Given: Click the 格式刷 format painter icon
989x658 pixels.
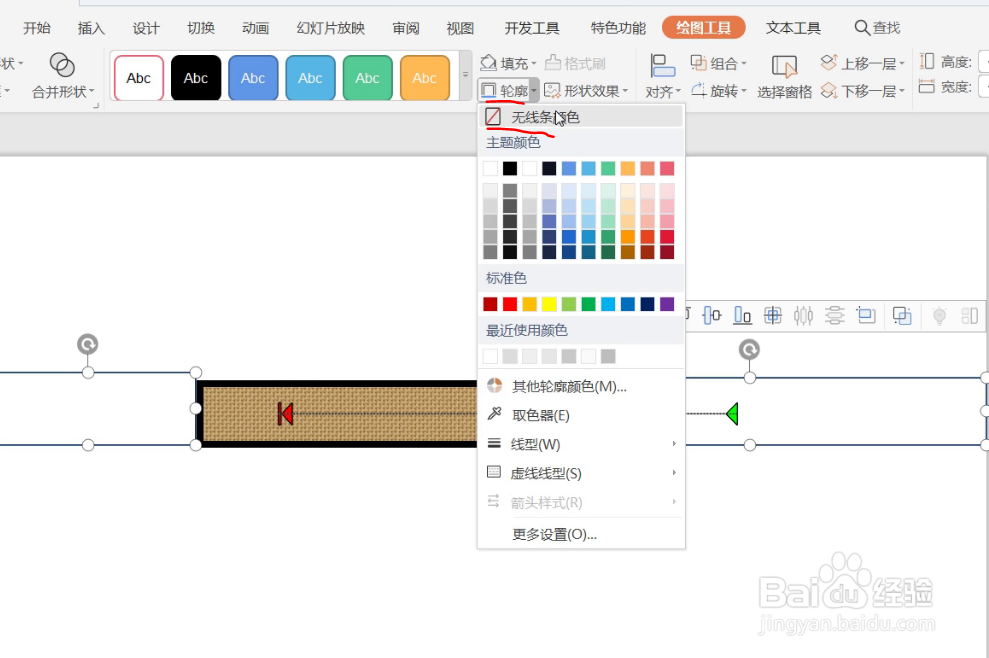Looking at the screenshot, I should [552, 62].
